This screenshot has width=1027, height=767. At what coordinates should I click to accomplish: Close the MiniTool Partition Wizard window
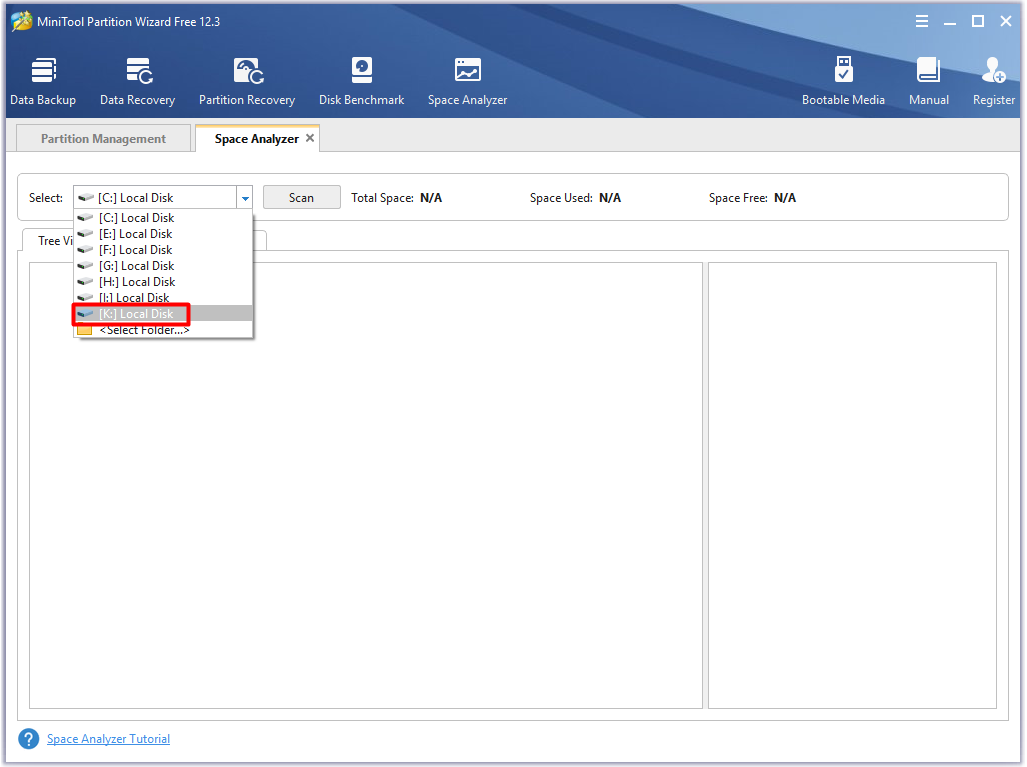coord(1006,22)
